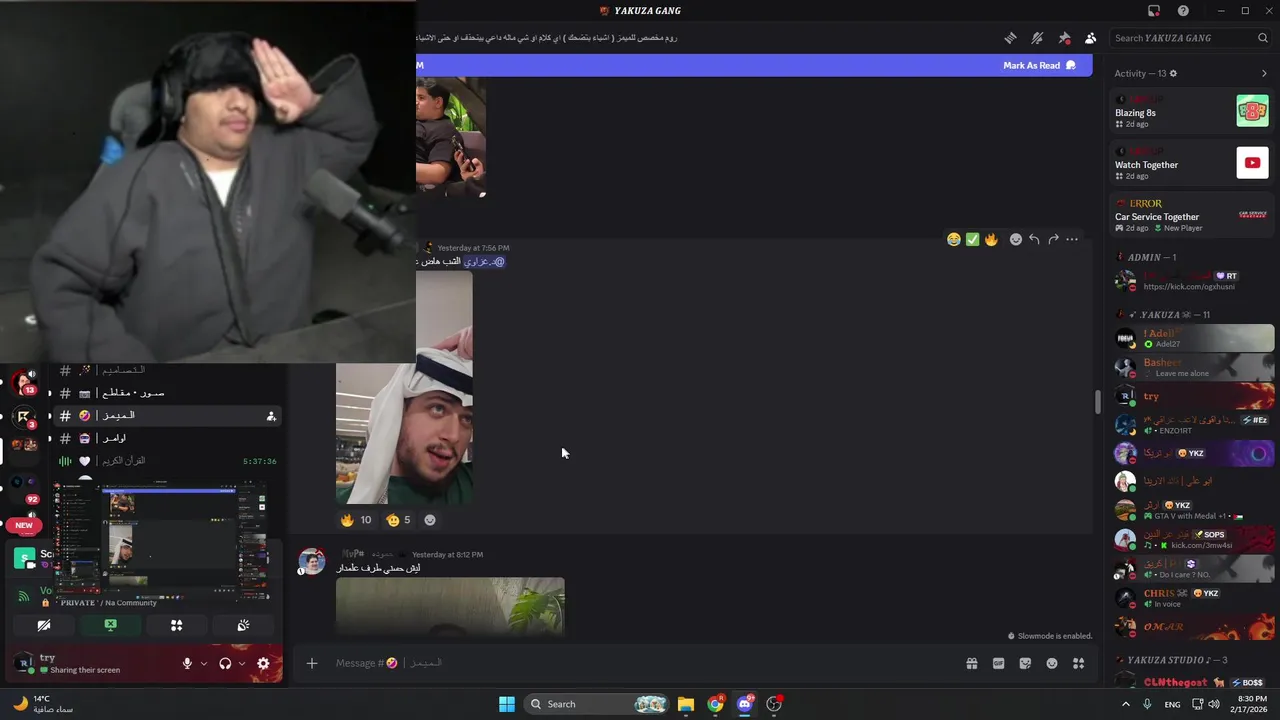This screenshot has width=1280, height=720.
Task: Toggle camera in voice controls
Action: (x=44, y=625)
